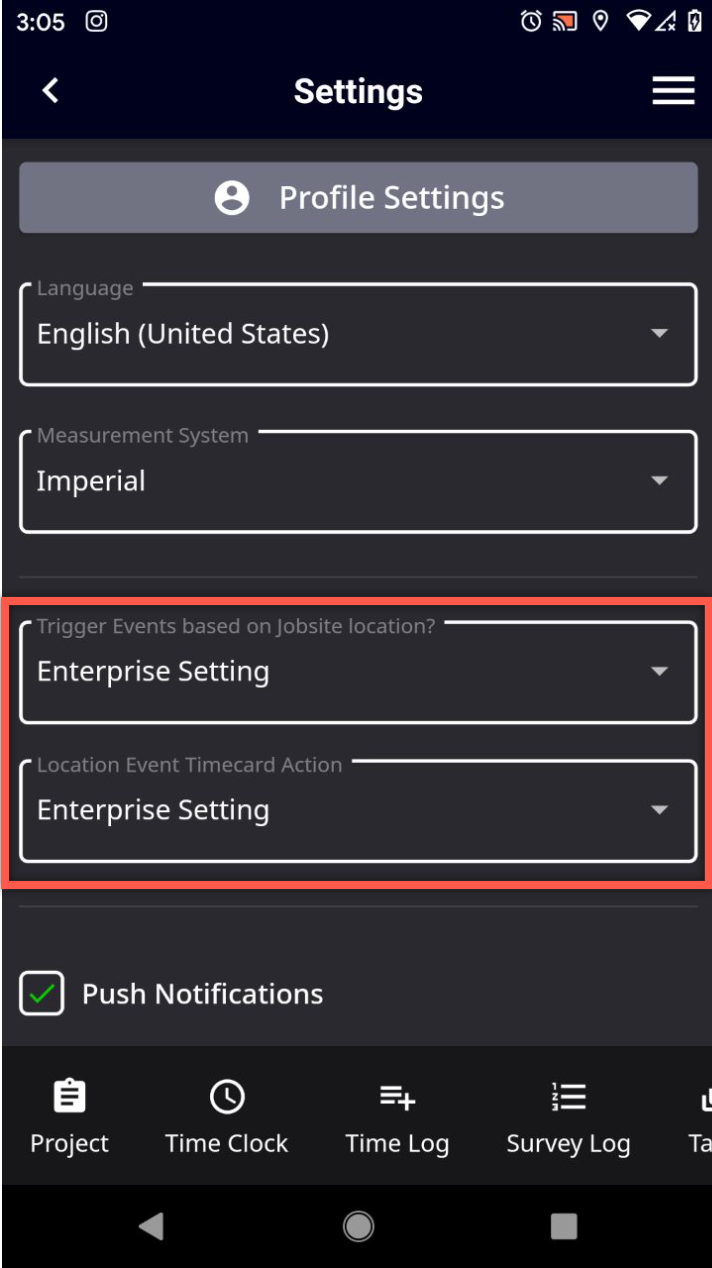This screenshot has width=712, height=1268.
Task: Open the Profile Settings button
Action: coord(358,198)
